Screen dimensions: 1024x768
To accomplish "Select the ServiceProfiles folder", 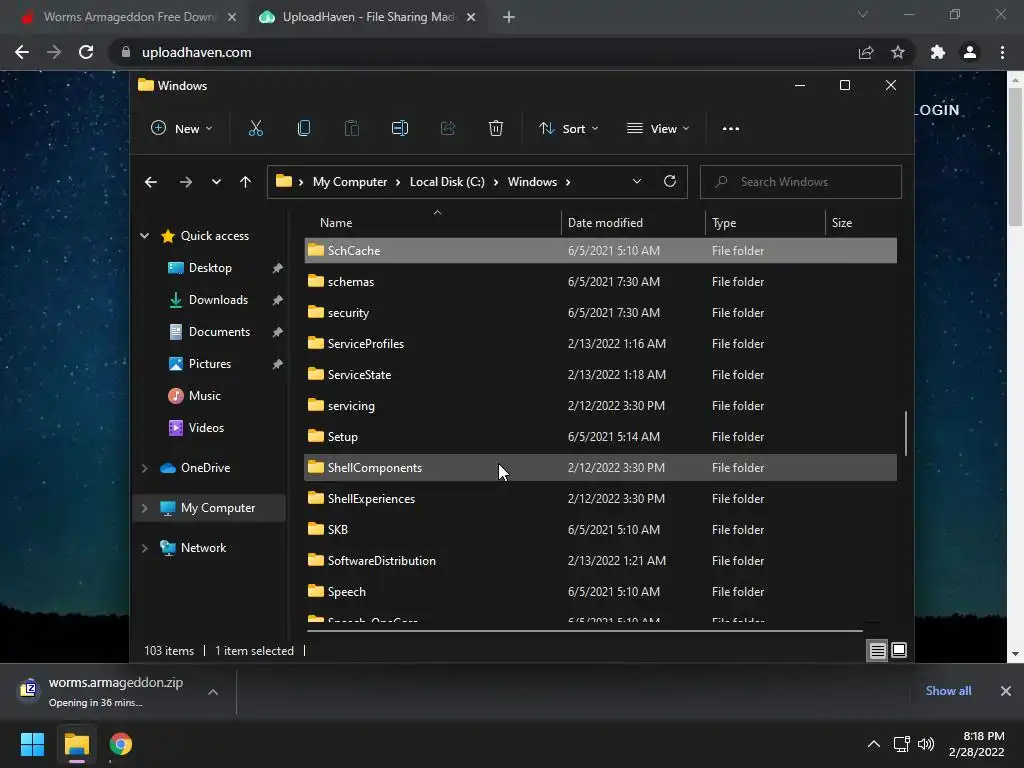I will 600,344.
